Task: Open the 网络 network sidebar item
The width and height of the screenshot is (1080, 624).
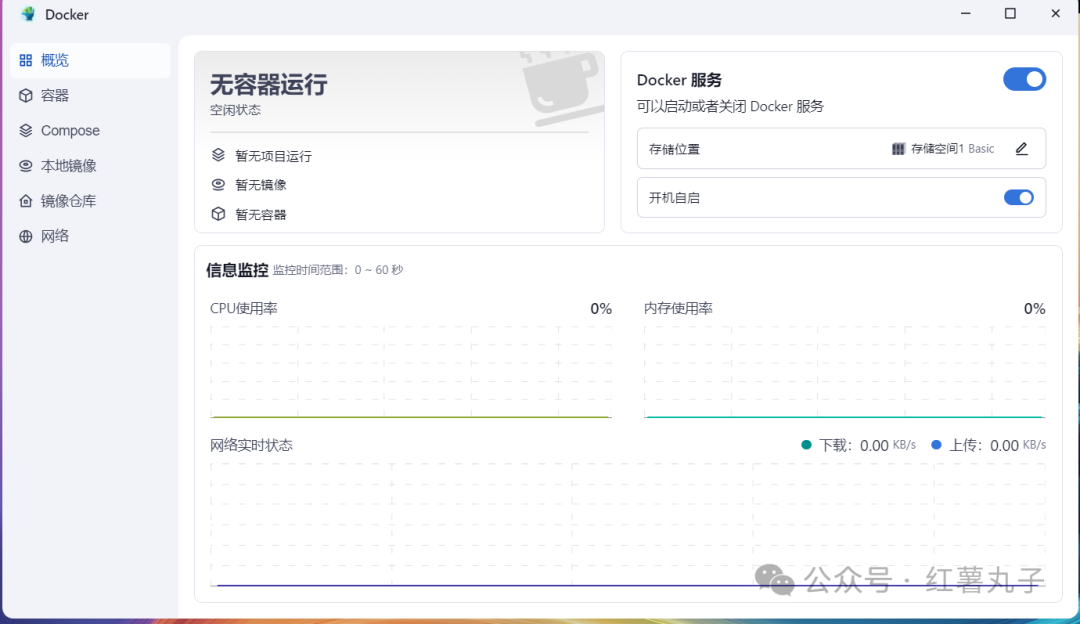Action: [90, 236]
